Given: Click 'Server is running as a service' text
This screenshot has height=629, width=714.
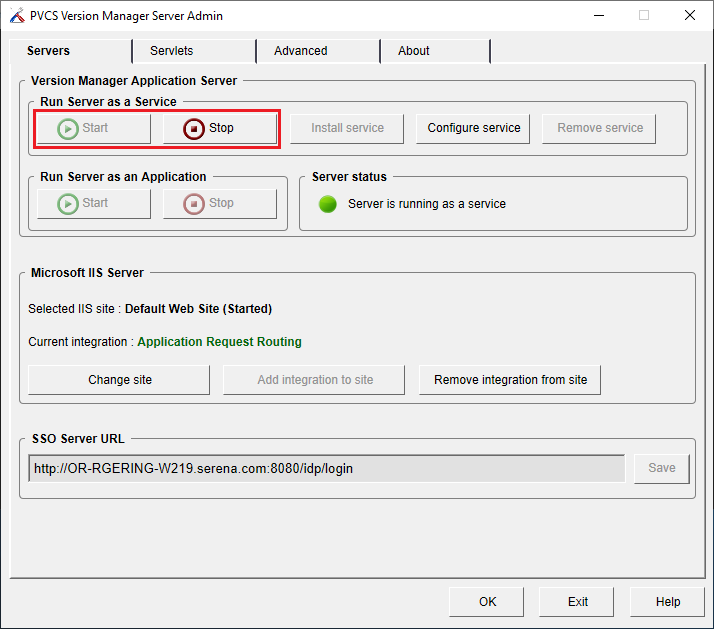Looking at the screenshot, I should coord(427,204).
